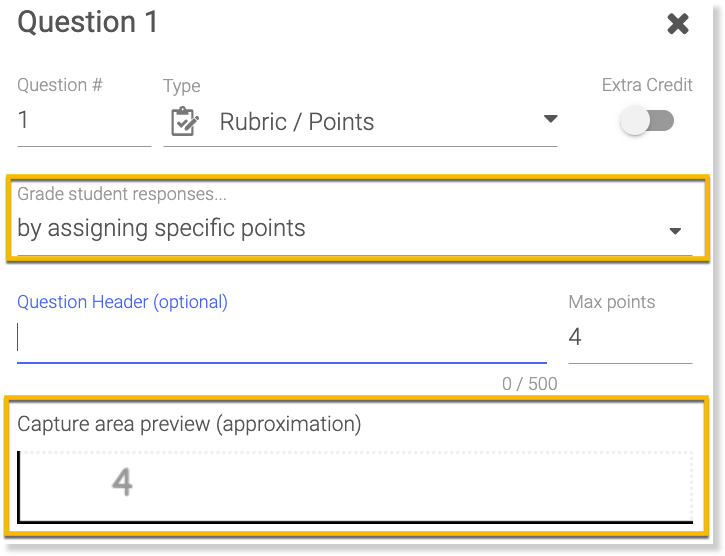The height and width of the screenshot is (556, 725).
Task: Select the "Rubric / Points" type field
Action: click(297, 122)
